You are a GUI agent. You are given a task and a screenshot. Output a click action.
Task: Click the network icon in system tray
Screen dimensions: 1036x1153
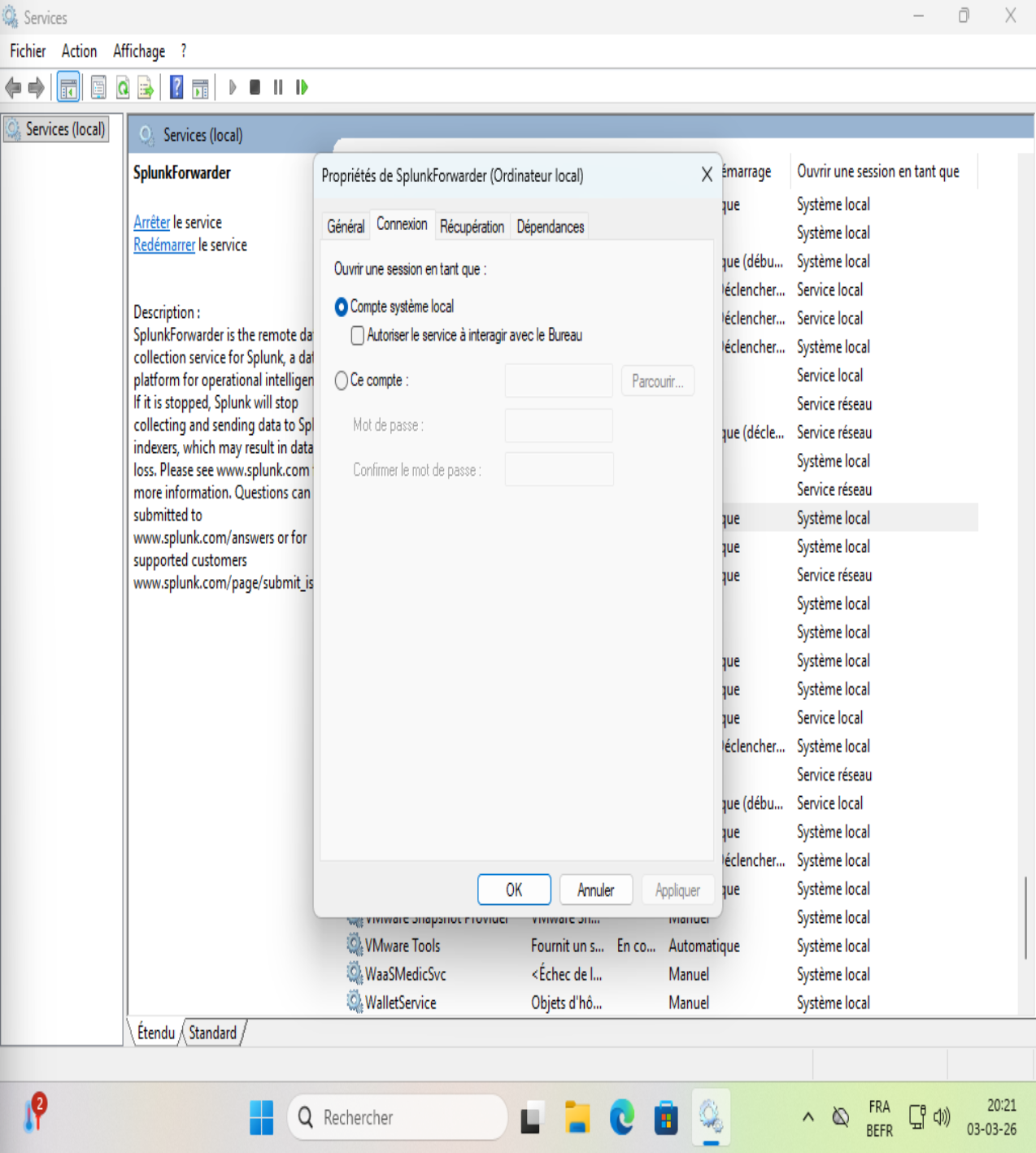click(x=916, y=1117)
